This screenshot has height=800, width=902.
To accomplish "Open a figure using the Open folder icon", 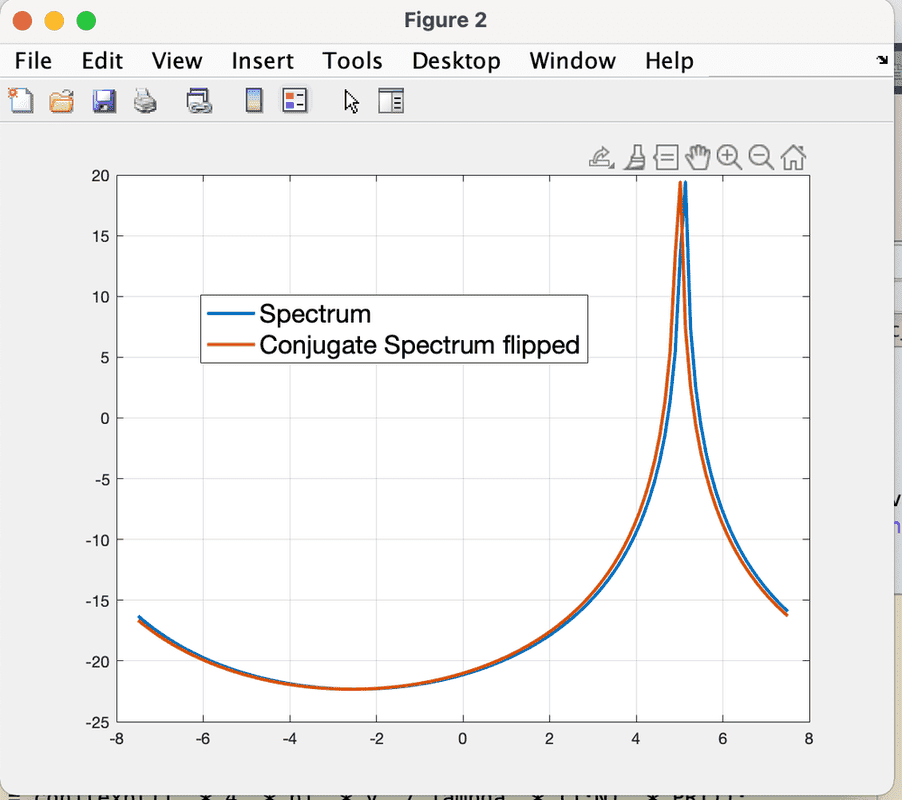I will point(61,100).
